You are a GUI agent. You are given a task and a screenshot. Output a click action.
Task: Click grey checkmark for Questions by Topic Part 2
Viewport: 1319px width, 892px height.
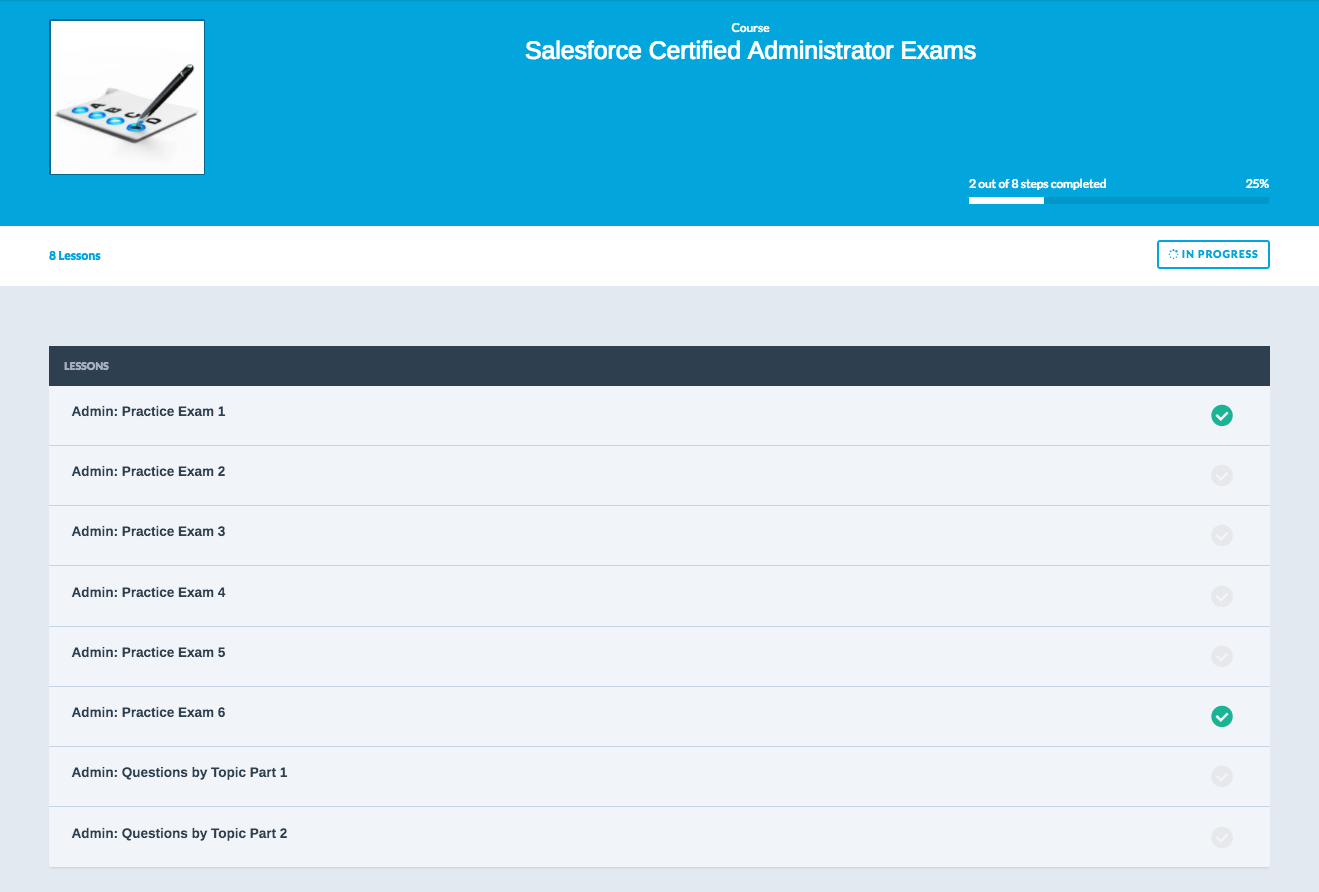click(x=1221, y=837)
